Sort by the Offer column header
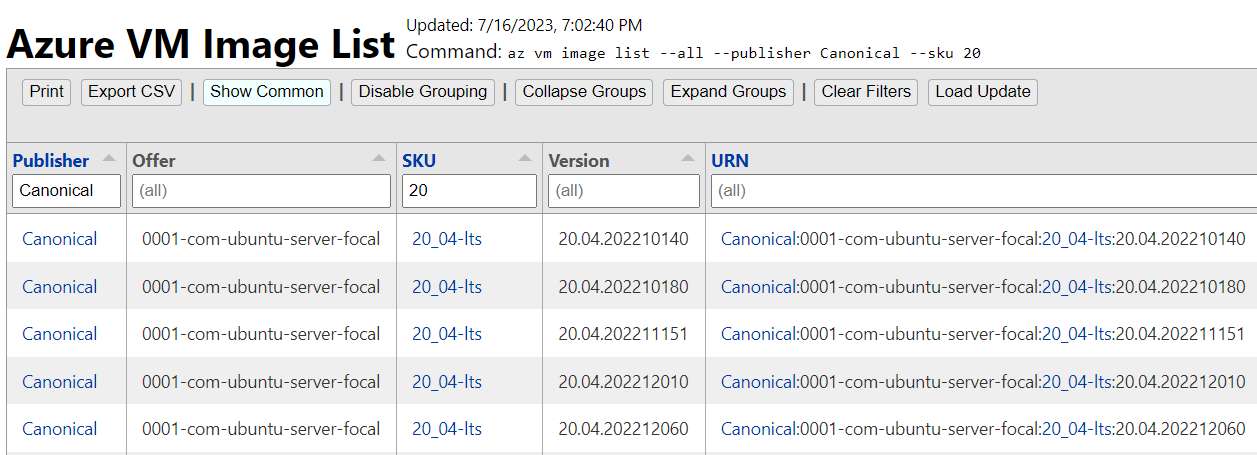The image size is (1257, 455). (154, 160)
